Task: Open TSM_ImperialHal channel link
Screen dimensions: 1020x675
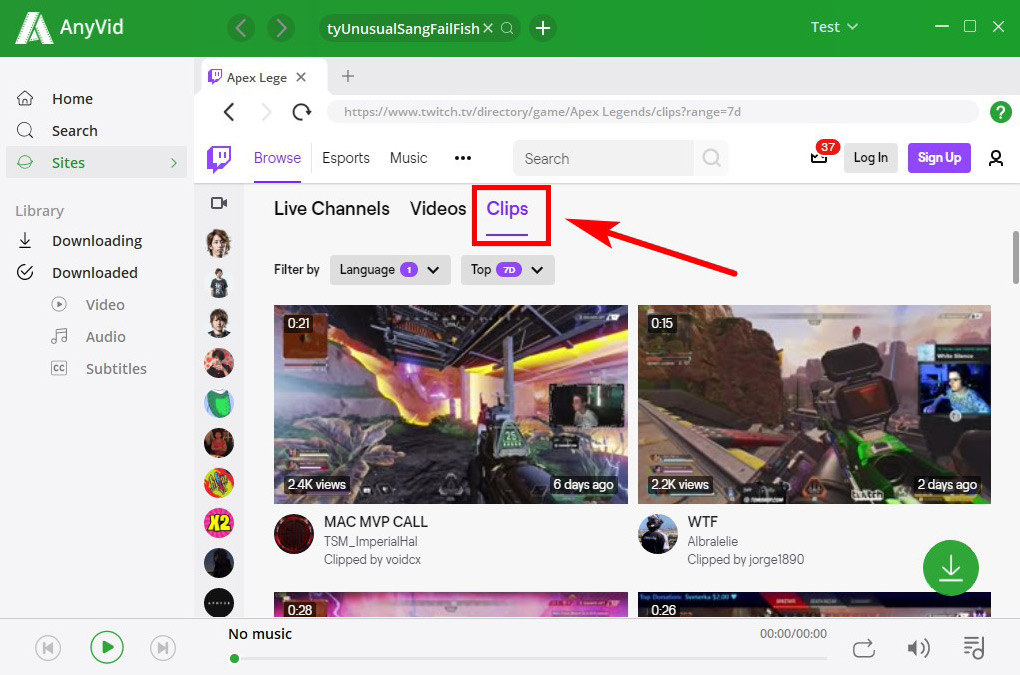Action: coord(371,541)
